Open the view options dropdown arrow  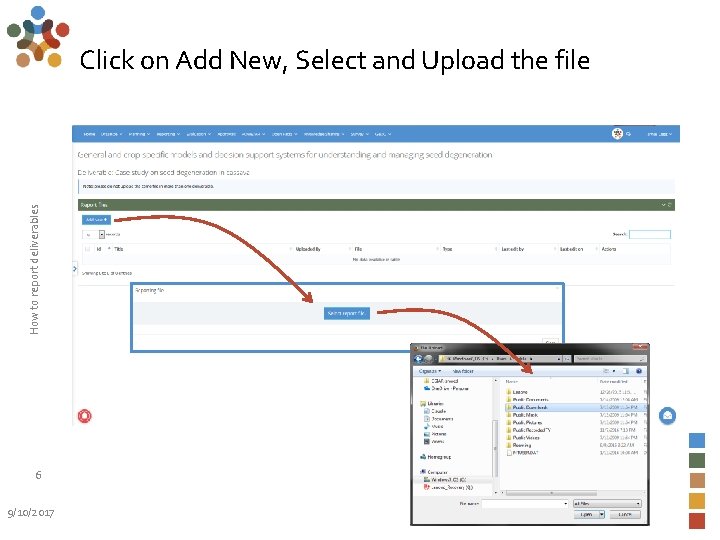click(614, 371)
